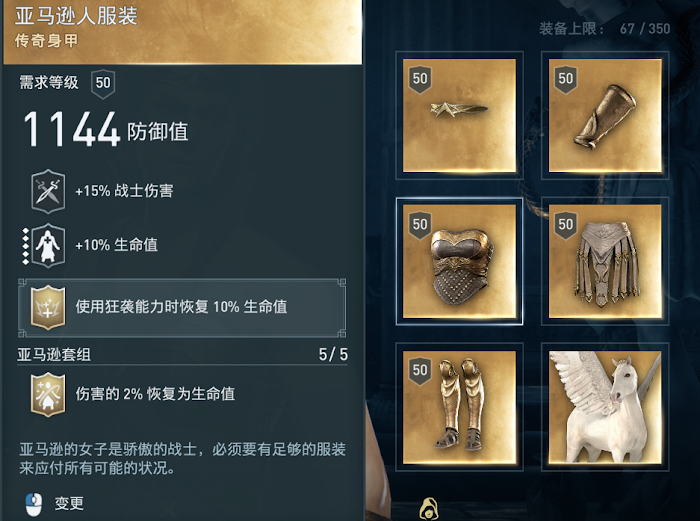The image size is (700, 521).
Task: Click the level 50 badge on headband
Action: [420, 79]
